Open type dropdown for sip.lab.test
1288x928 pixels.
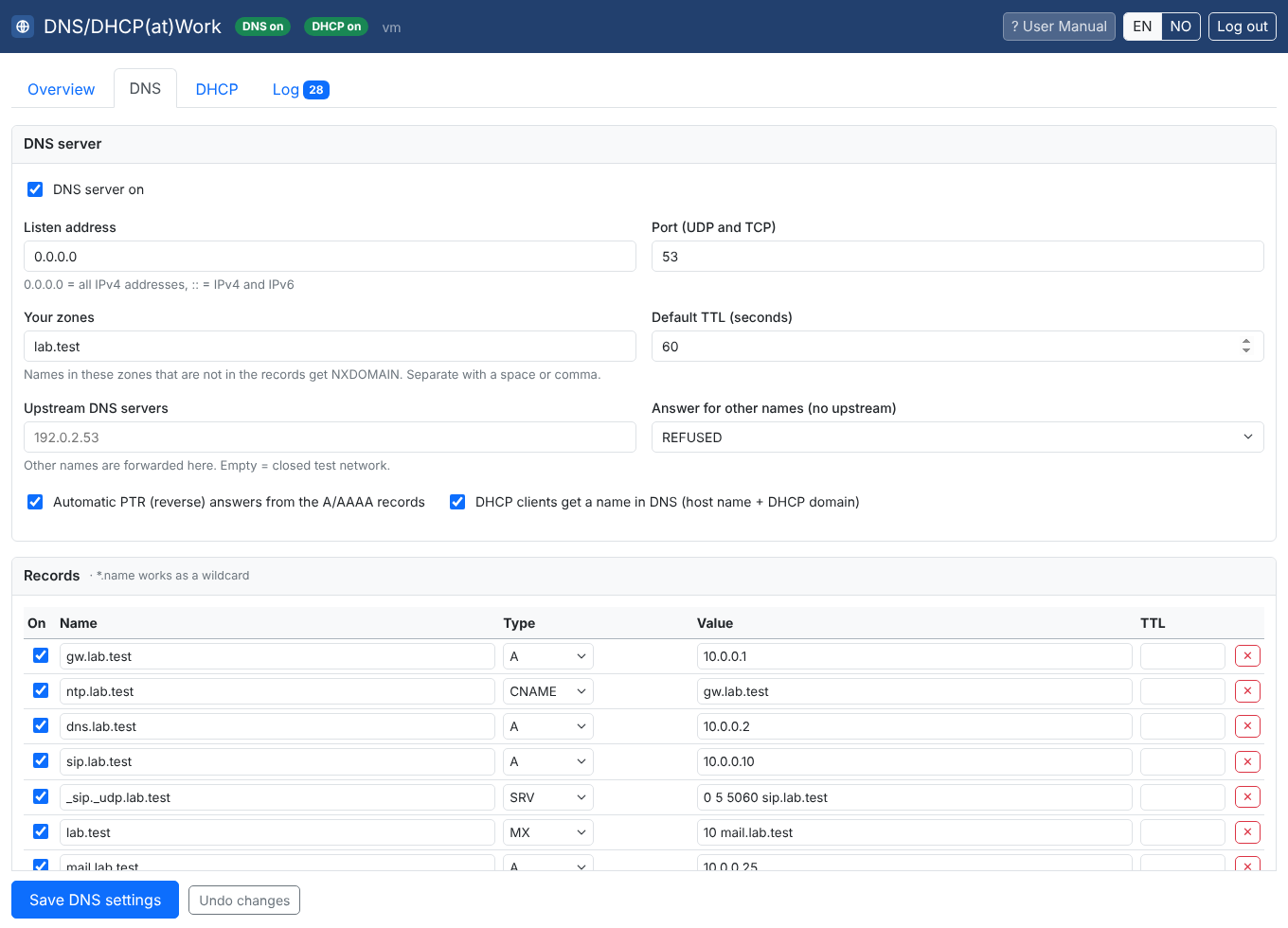[x=548, y=761]
